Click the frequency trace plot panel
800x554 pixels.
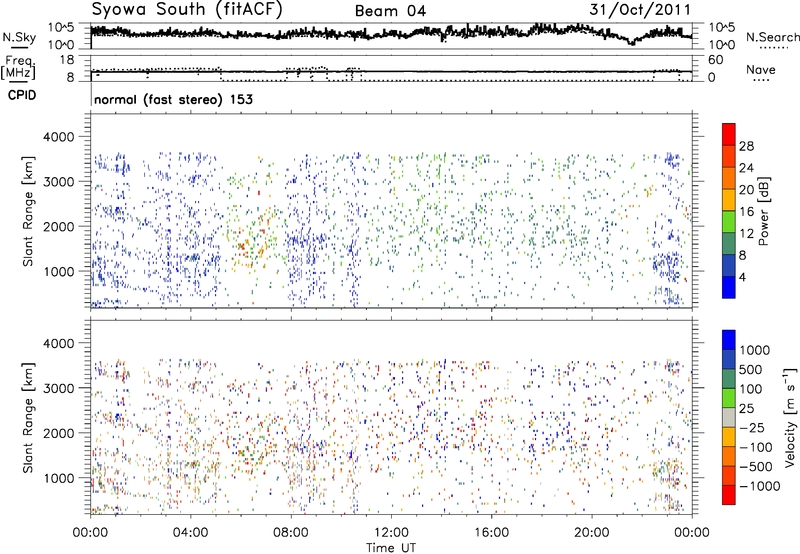click(391, 68)
